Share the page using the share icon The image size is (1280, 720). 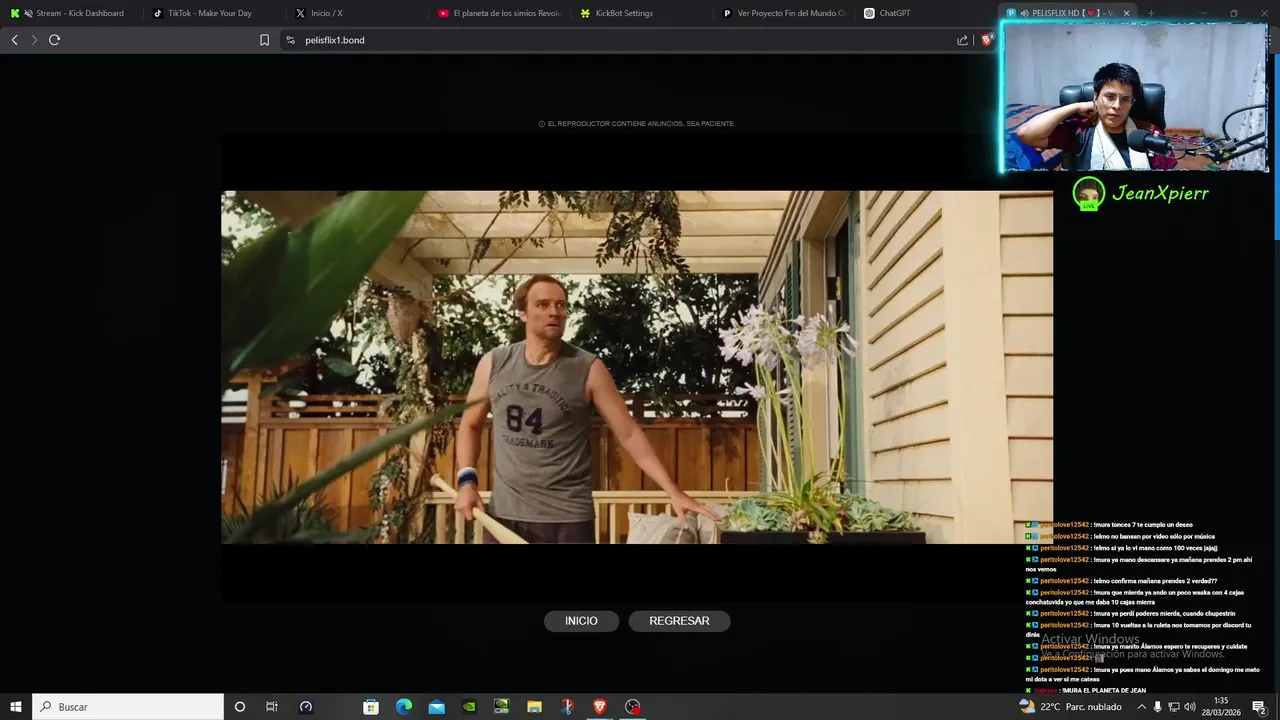962,40
